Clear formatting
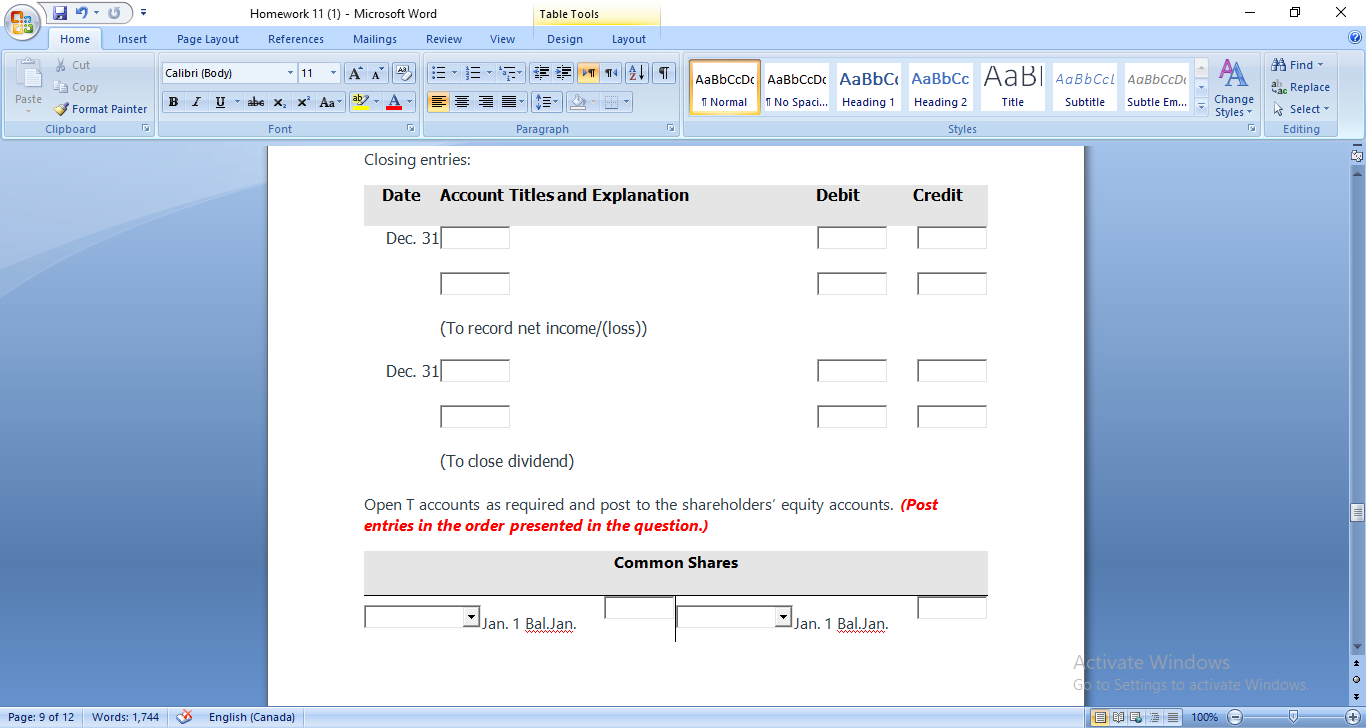Screen dimensions: 1366x728 pos(404,73)
